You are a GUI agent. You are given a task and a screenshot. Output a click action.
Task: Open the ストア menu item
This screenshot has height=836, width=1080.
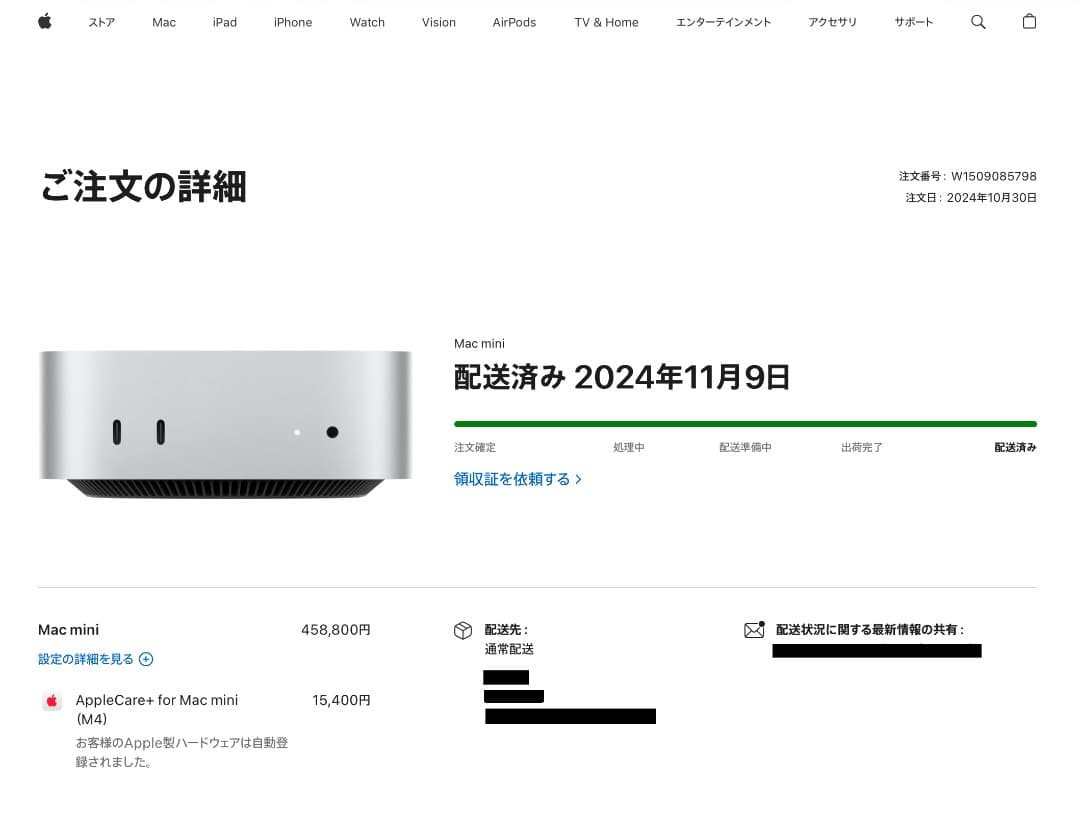point(101,22)
